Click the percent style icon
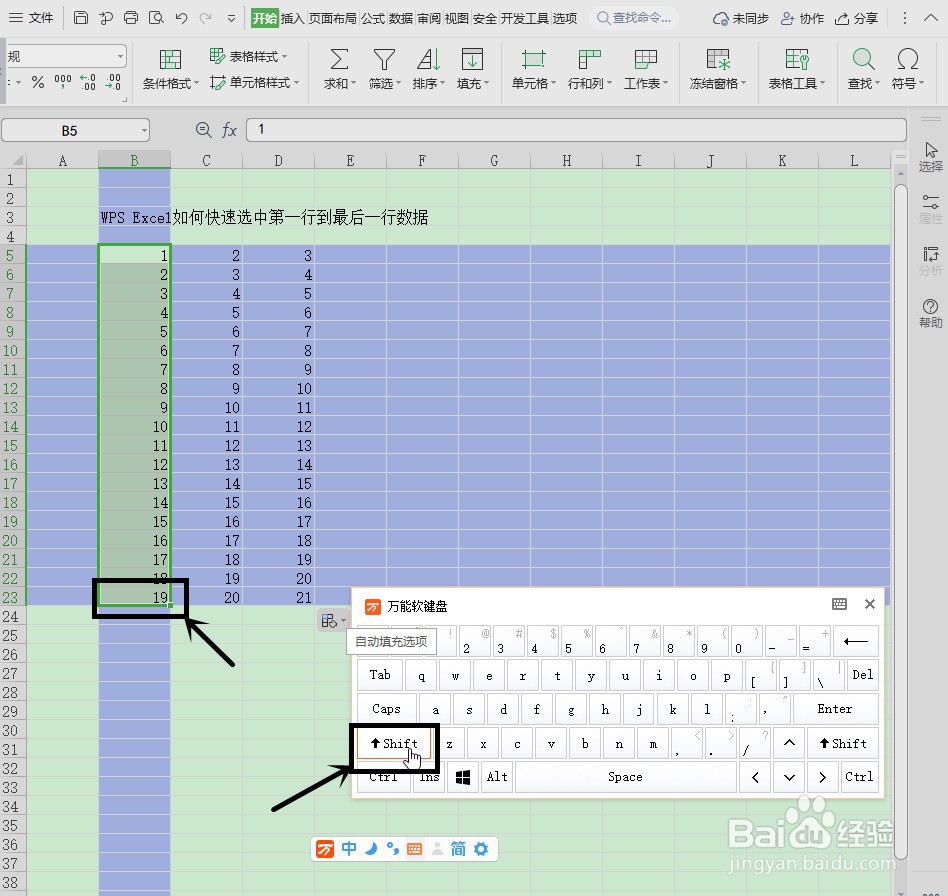Screen dimensions: 948x896 (x=38, y=82)
